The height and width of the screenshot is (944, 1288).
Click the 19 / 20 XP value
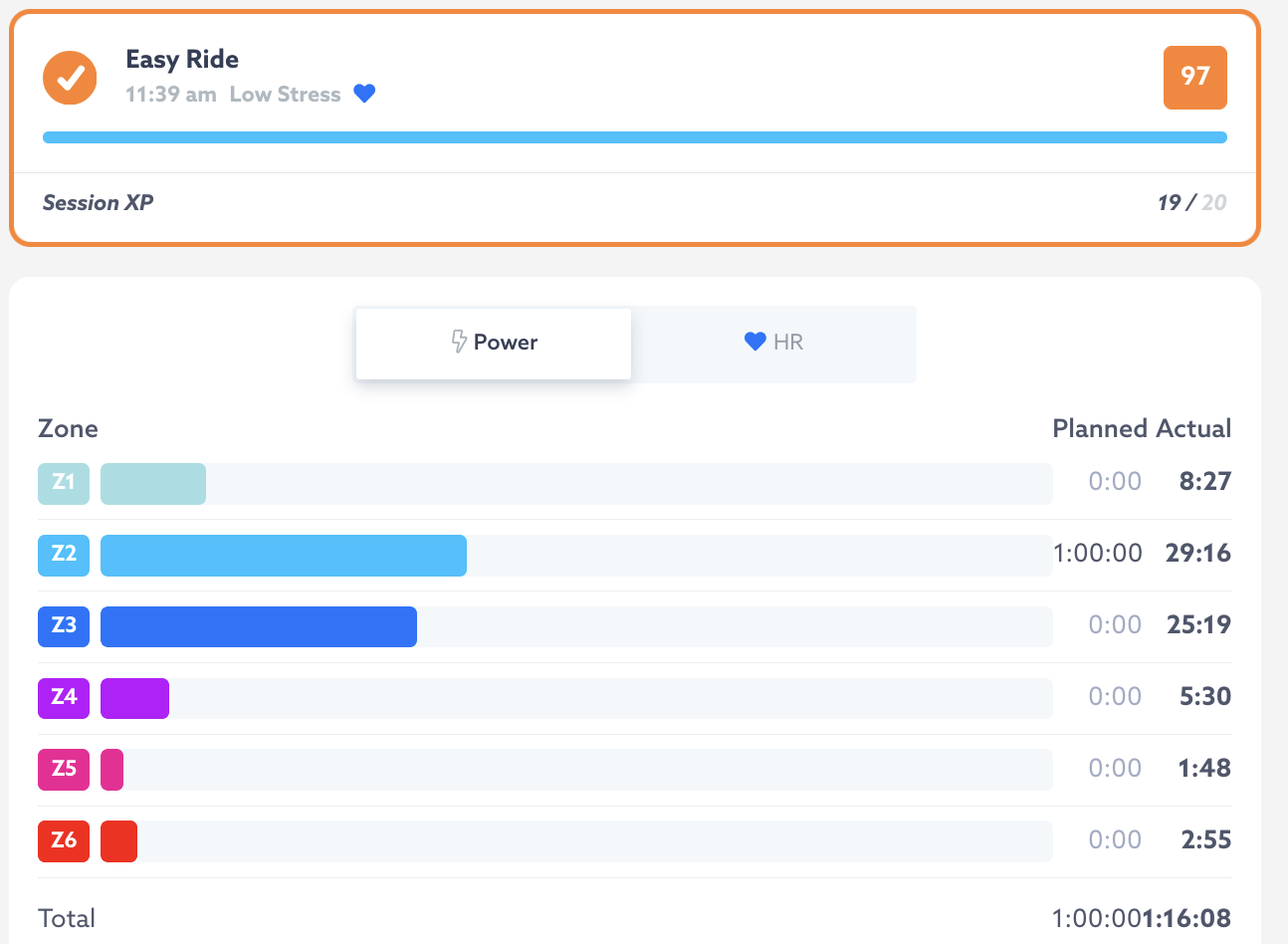1192,203
